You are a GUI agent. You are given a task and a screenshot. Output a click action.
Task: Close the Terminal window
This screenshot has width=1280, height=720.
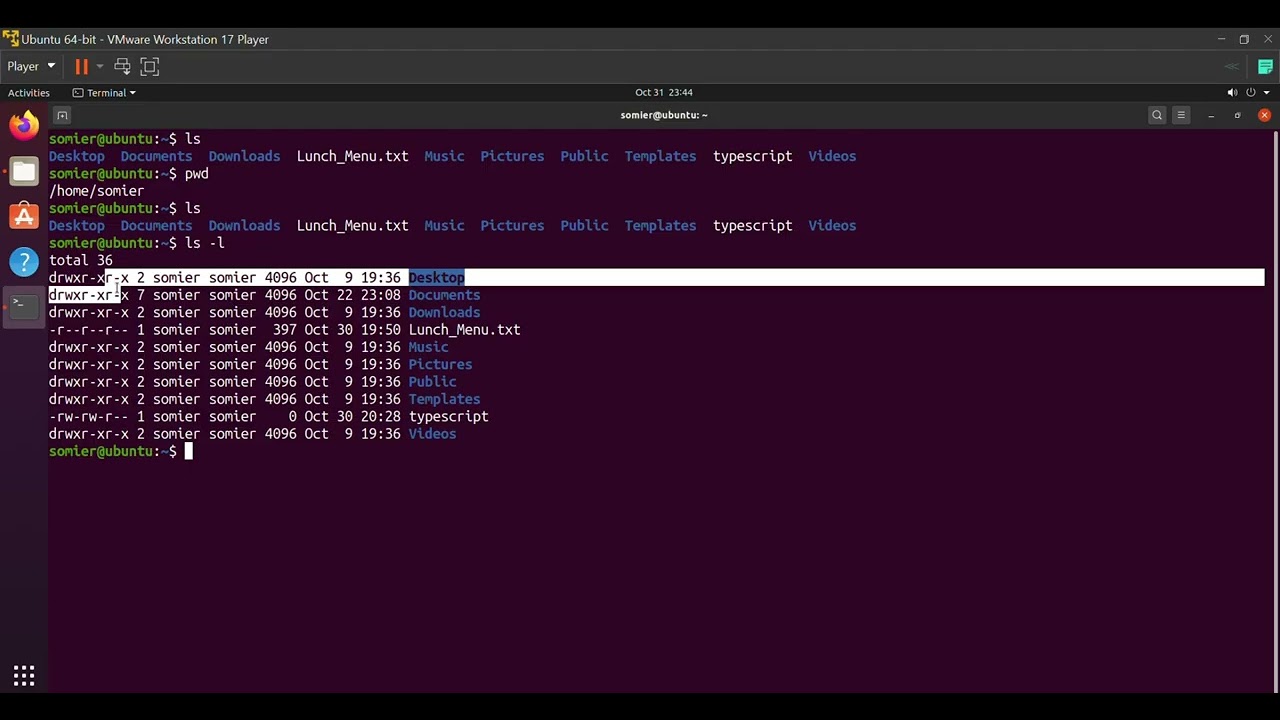coord(1264,115)
